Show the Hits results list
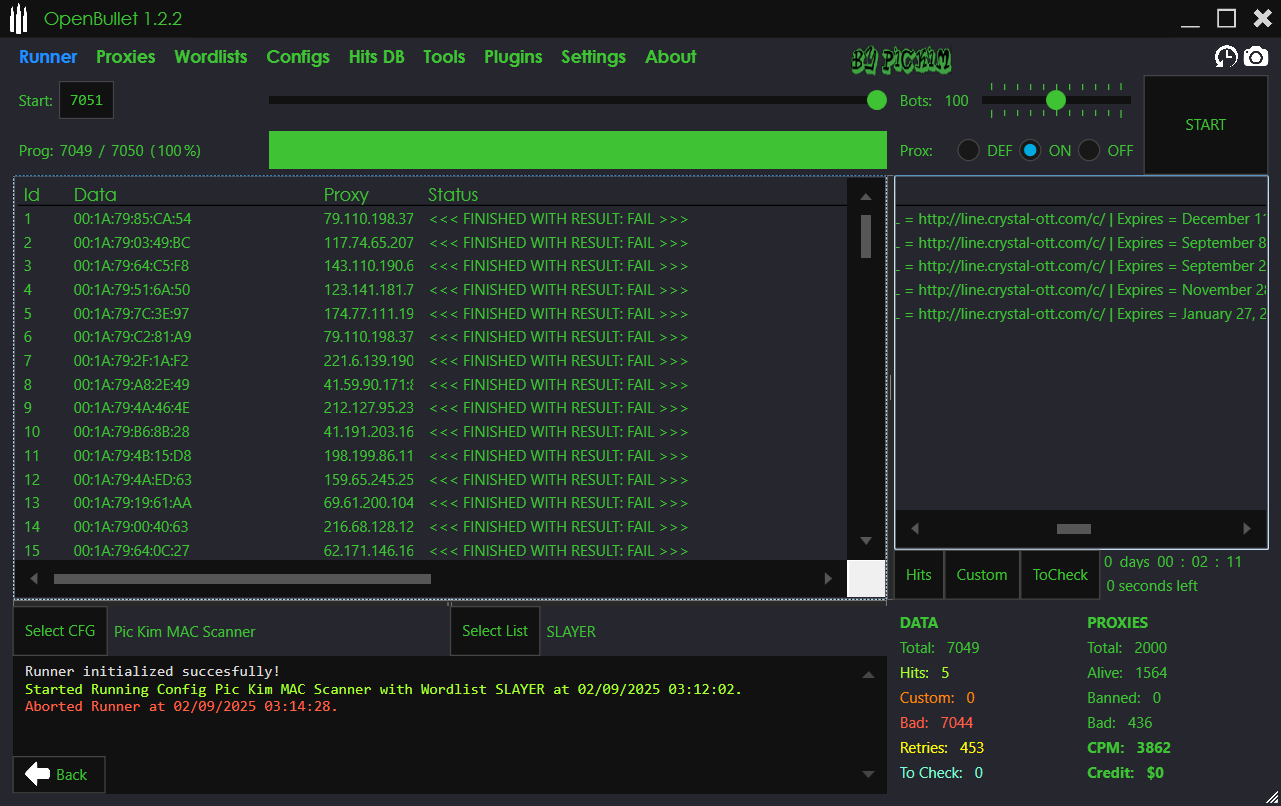 click(919, 575)
